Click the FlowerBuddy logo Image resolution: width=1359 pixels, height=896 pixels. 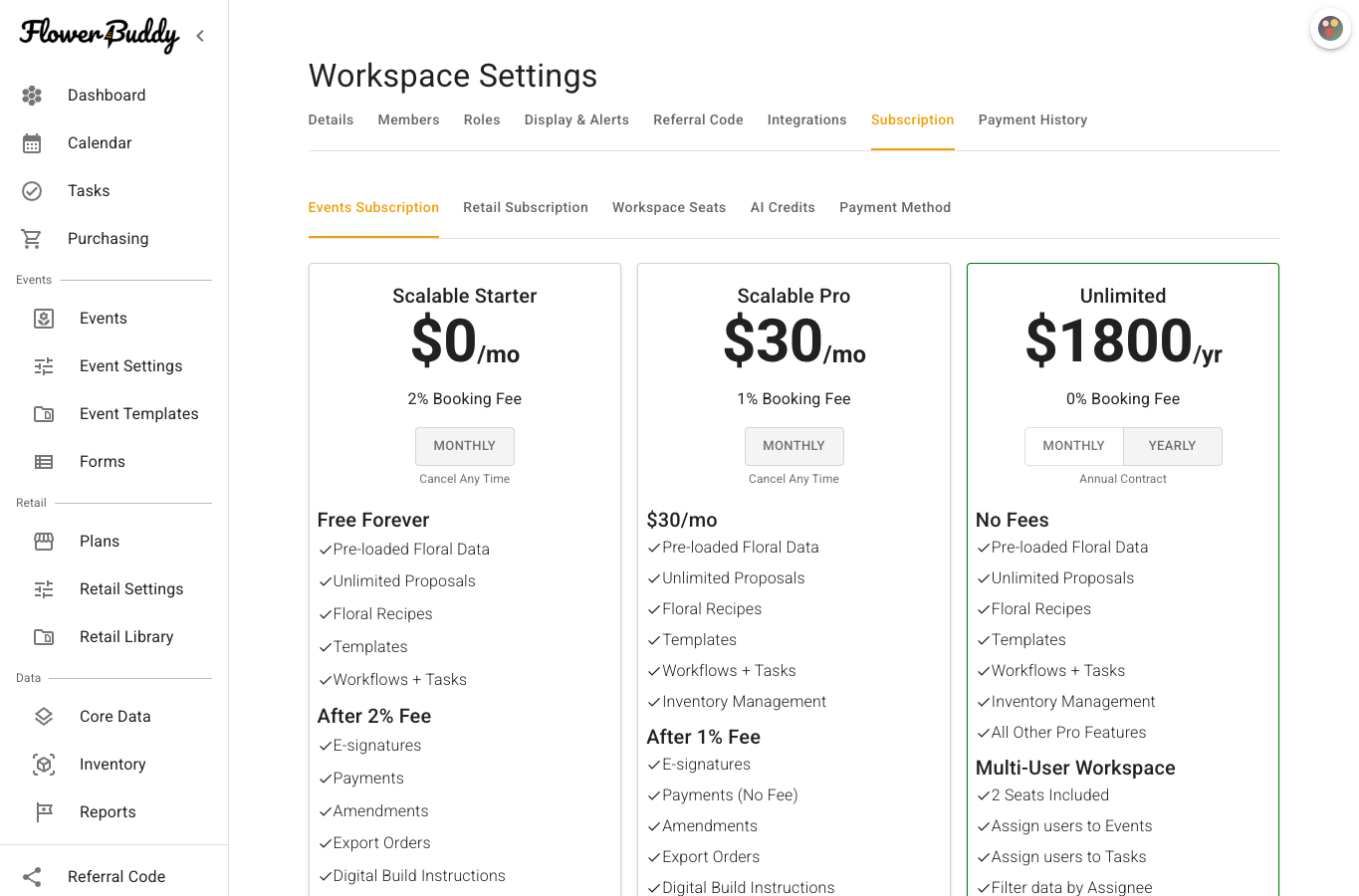tap(100, 35)
